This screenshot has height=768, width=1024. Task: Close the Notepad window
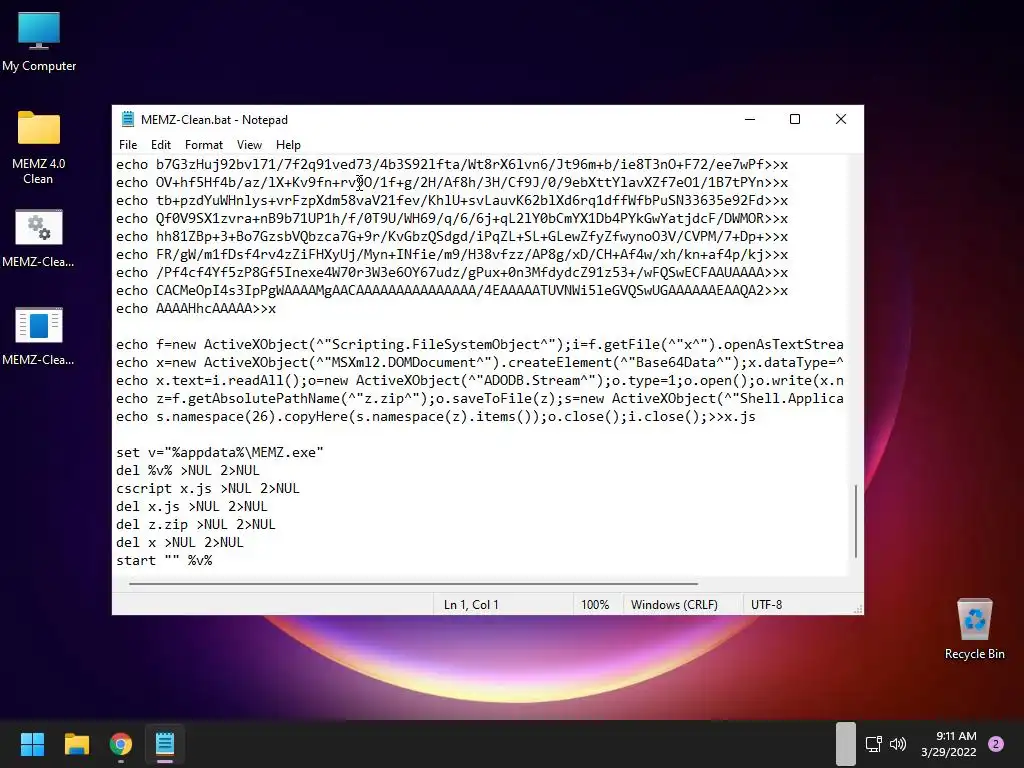click(841, 120)
